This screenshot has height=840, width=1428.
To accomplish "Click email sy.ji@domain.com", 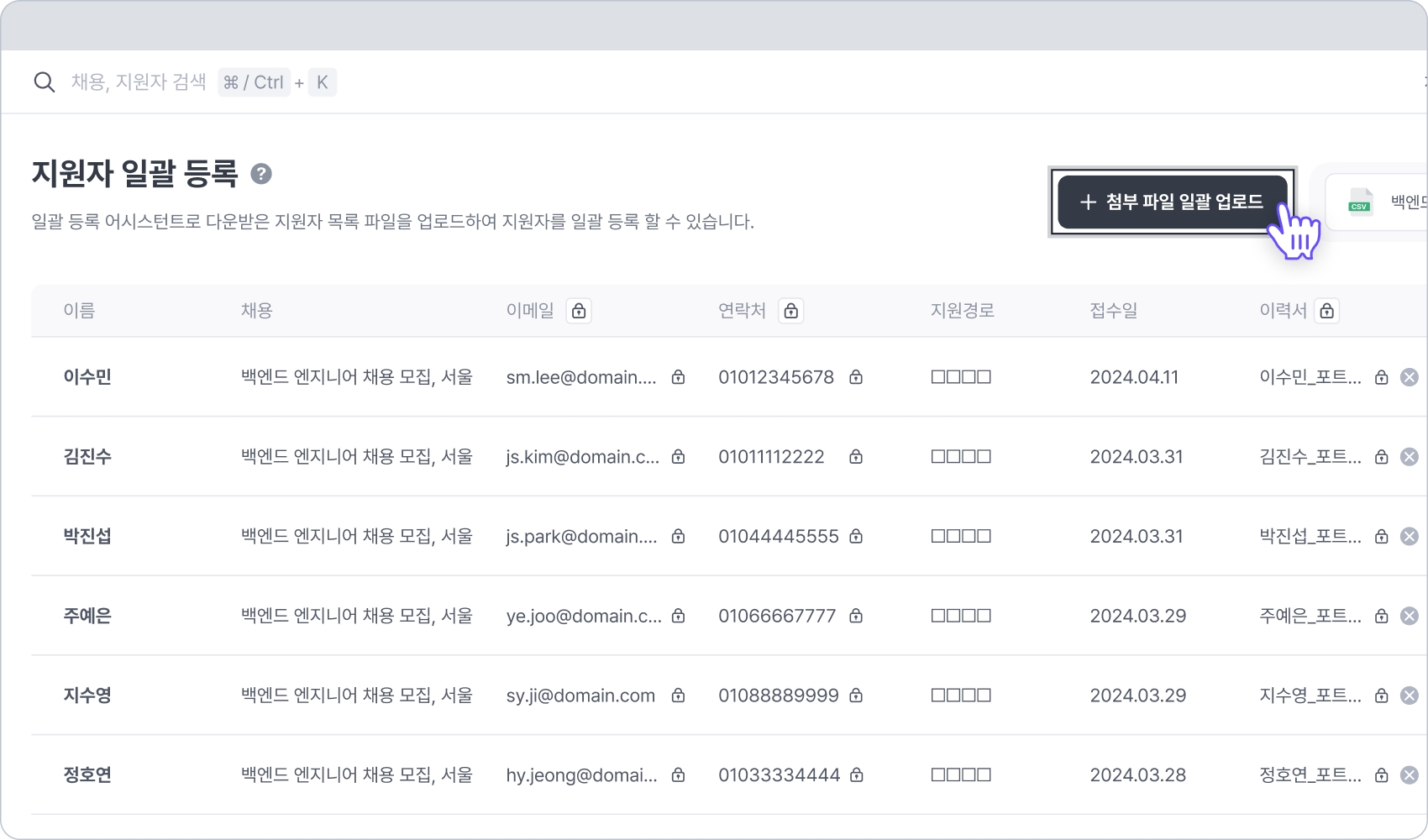I will 580,696.
